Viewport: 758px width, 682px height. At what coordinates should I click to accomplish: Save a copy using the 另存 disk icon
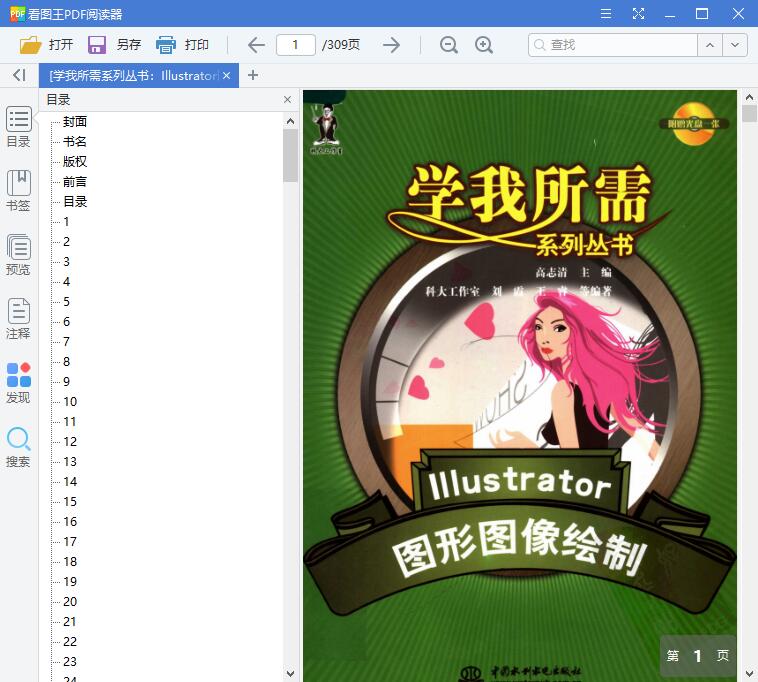pyautogui.click(x=97, y=45)
